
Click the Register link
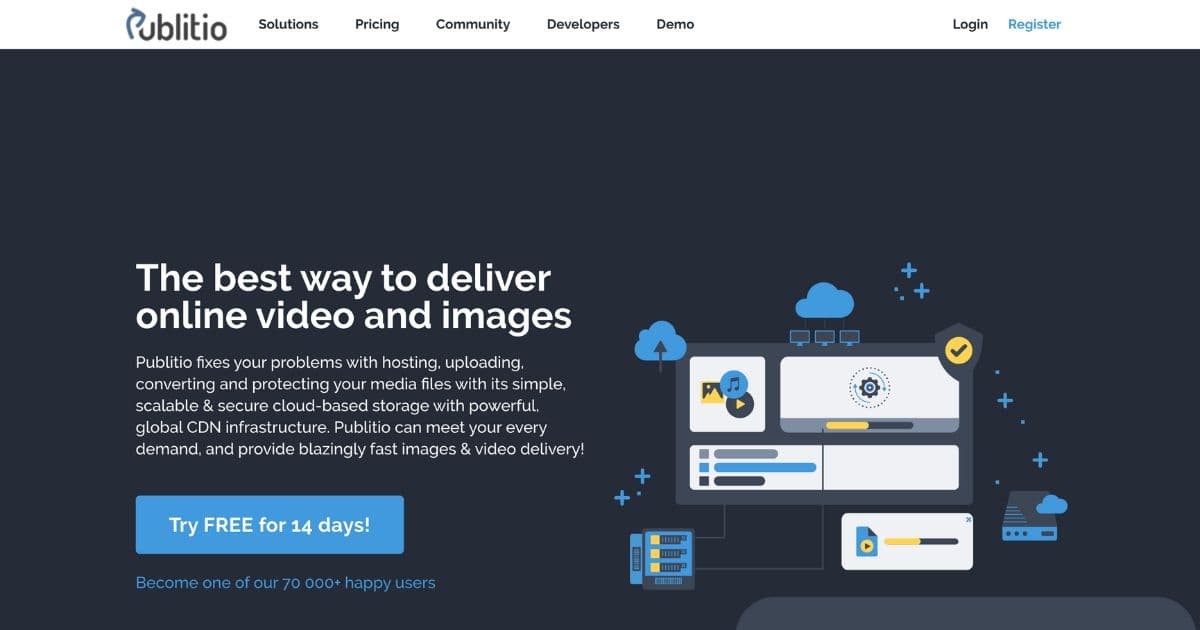coord(1034,24)
